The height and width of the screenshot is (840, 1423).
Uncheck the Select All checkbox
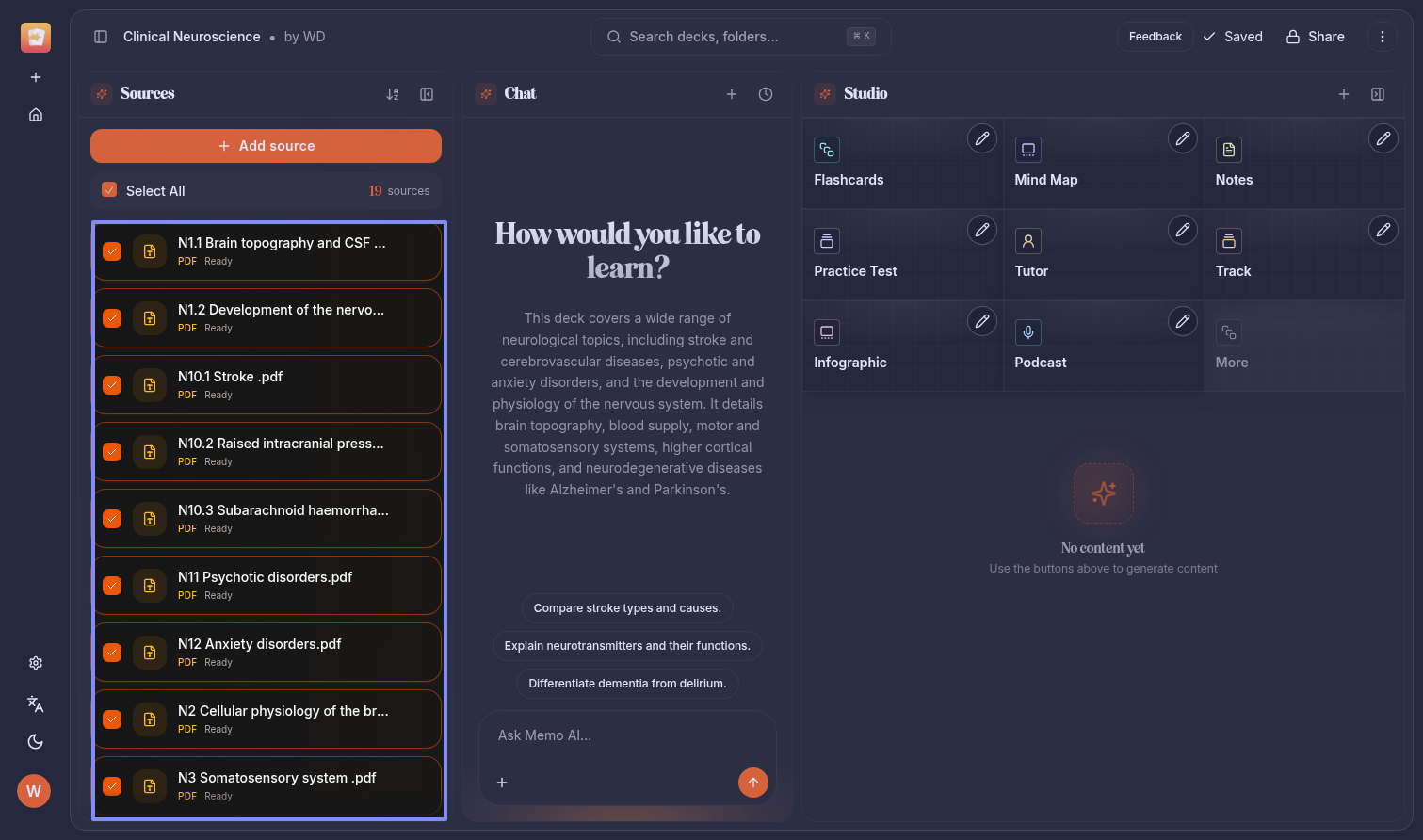pos(109,190)
